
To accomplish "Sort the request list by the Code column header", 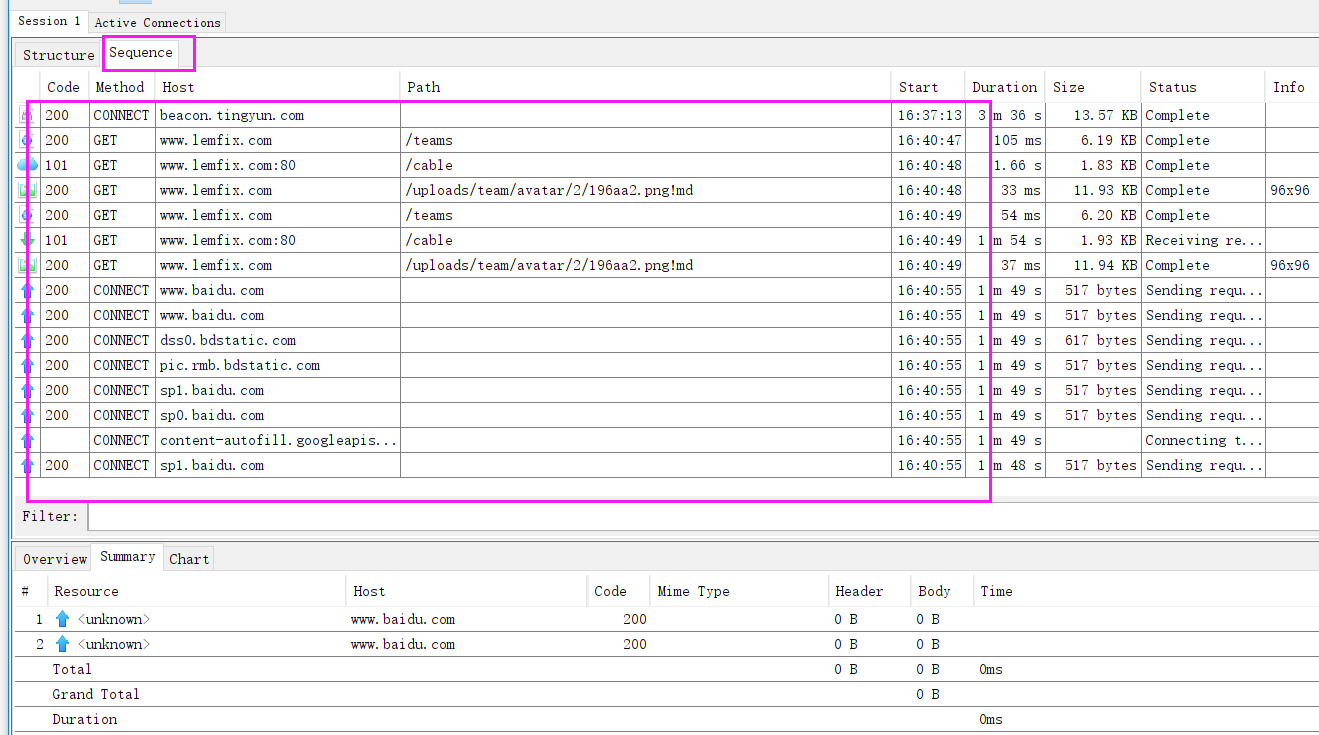I will coord(64,87).
